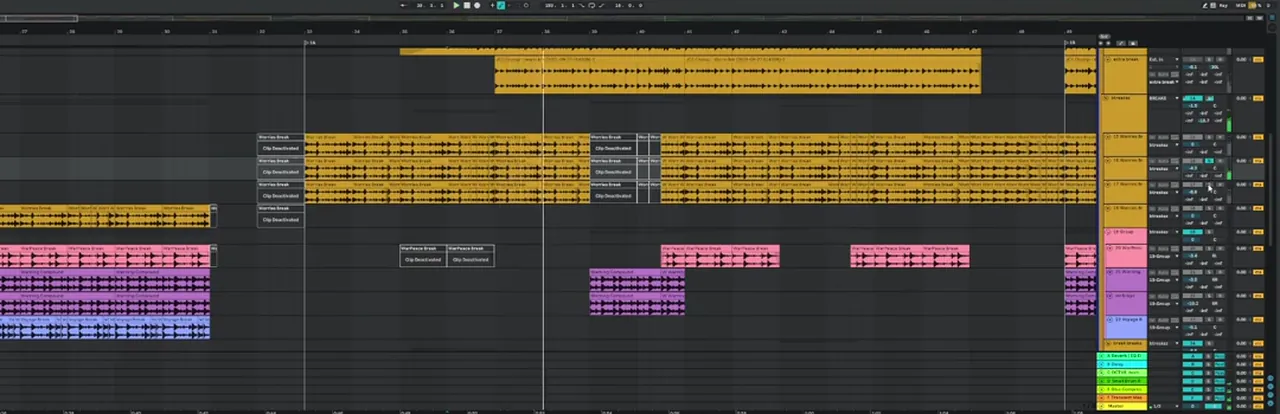The image size is (1280, 414).
Task: Fold the bbreaks group track
Action: [1108, 98]
